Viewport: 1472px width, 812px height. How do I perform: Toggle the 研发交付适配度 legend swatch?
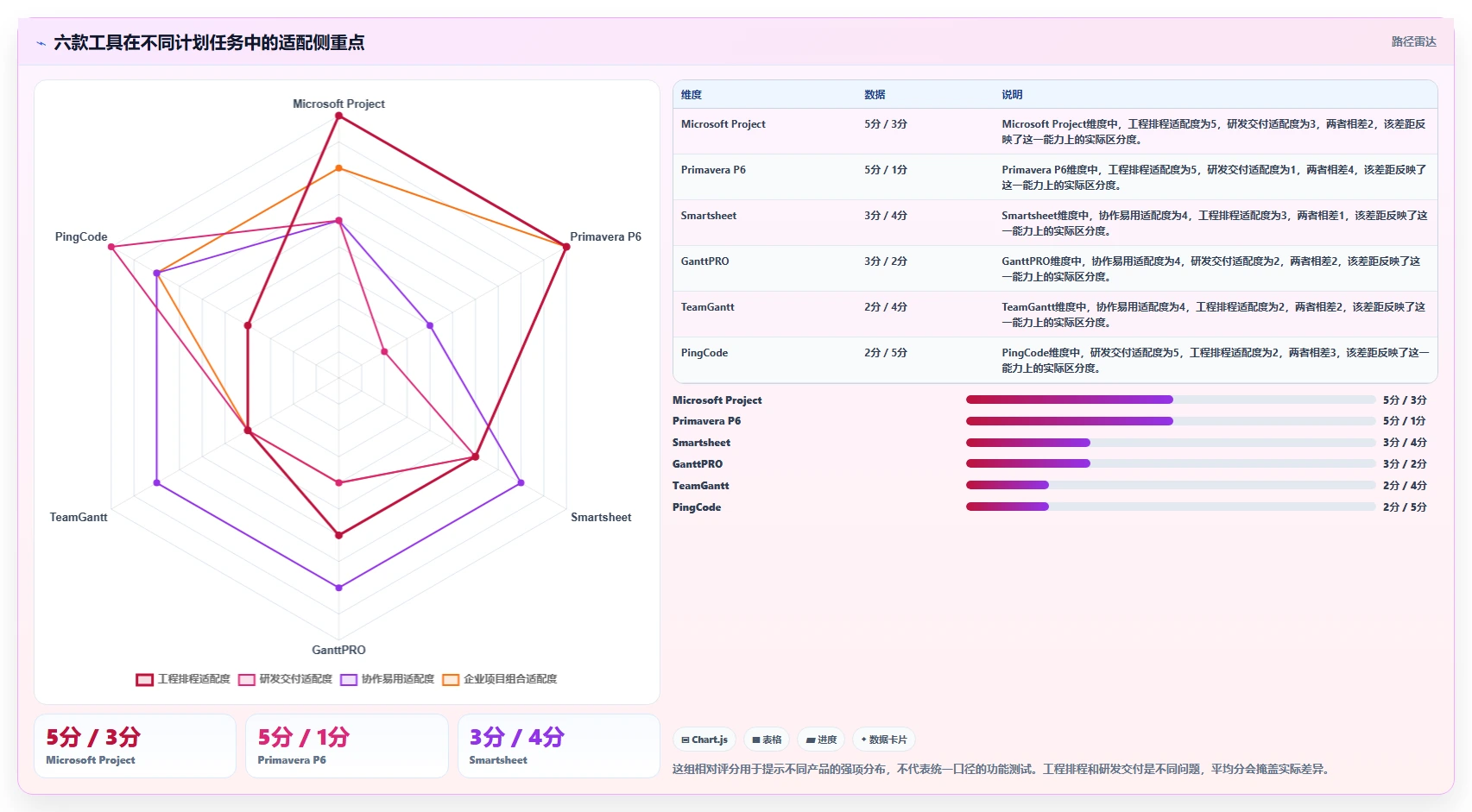click(247, 680)
